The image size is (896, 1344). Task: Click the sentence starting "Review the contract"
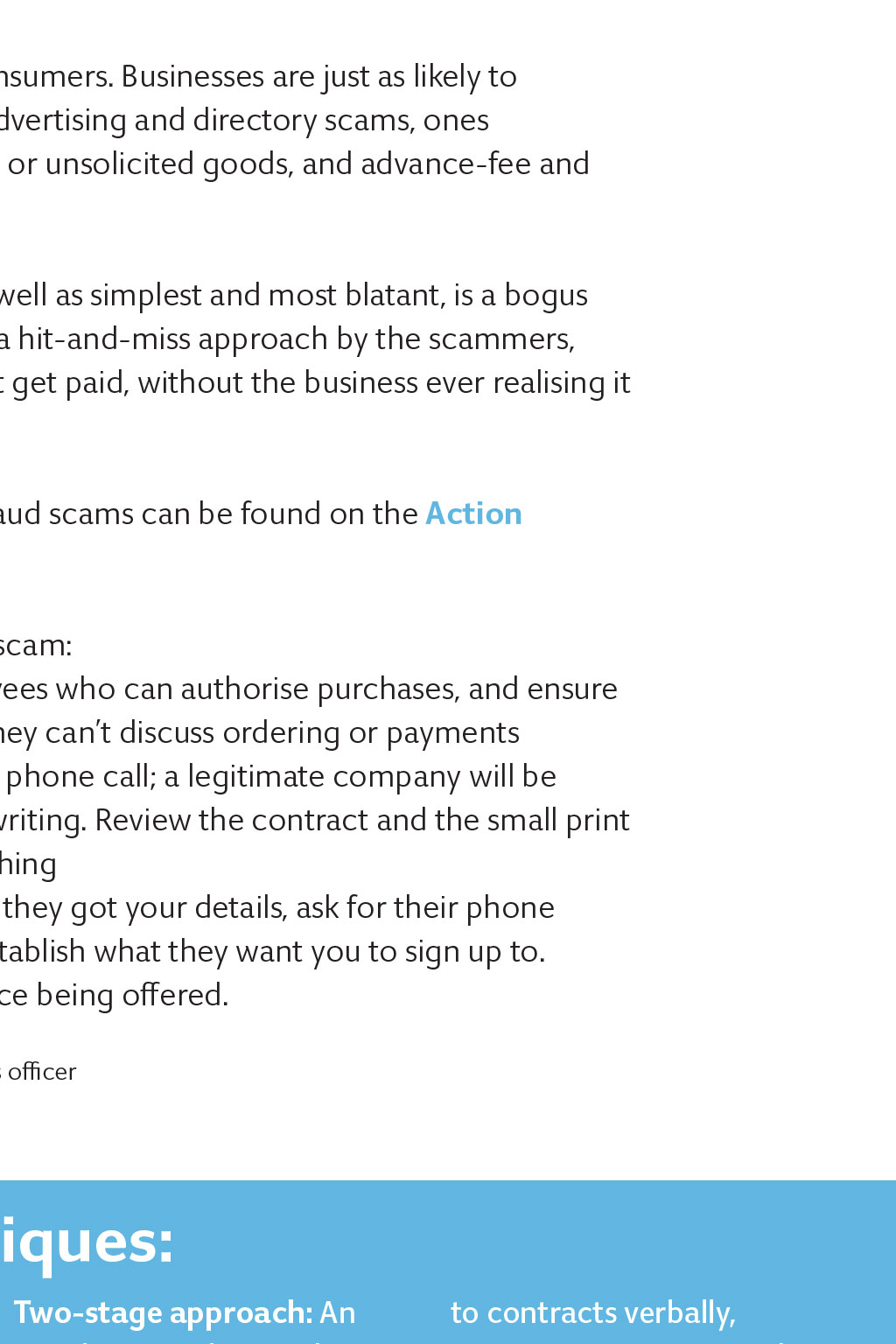pos(362,821)
